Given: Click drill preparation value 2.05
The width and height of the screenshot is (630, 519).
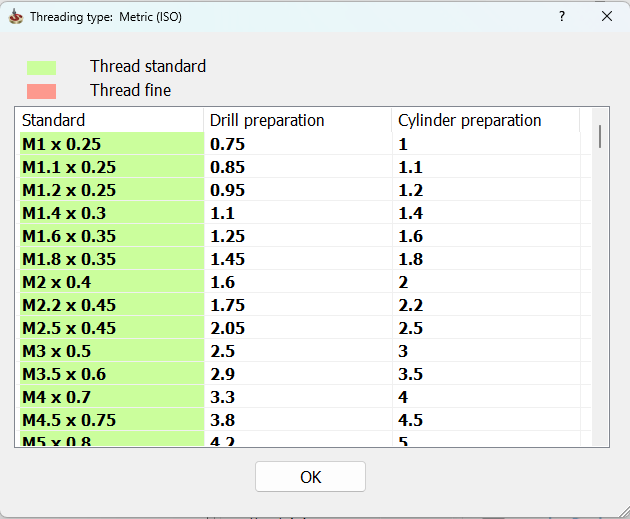Looking at the screenshot, I should [x=228, y=328].
